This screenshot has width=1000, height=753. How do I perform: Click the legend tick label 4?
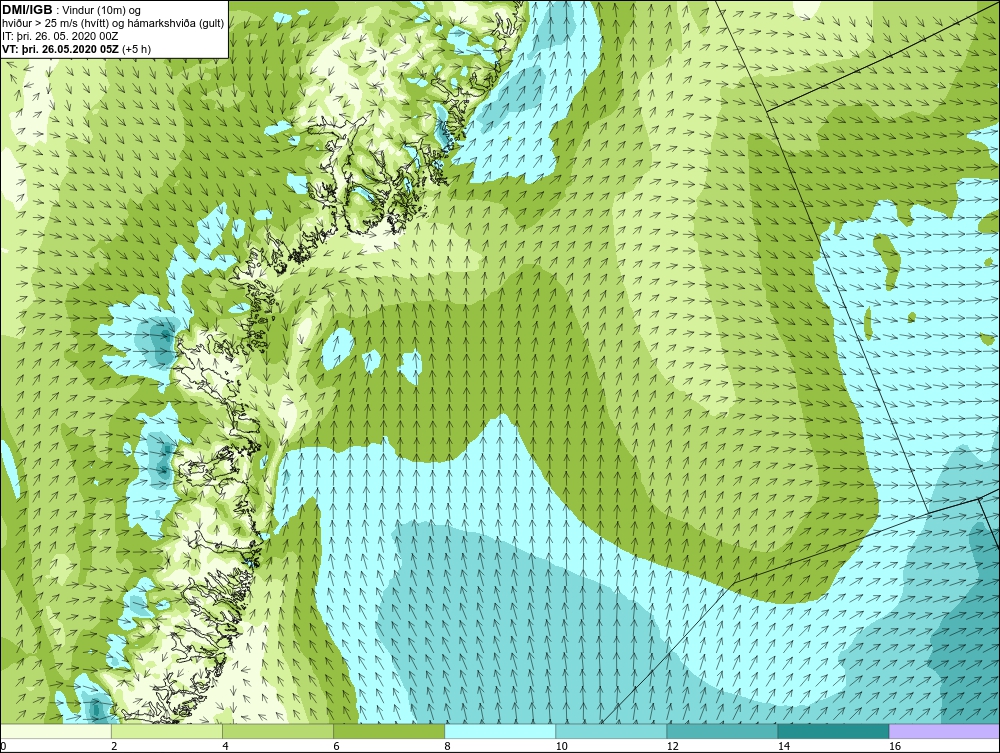pyautogui.click(x=225, y=746)
